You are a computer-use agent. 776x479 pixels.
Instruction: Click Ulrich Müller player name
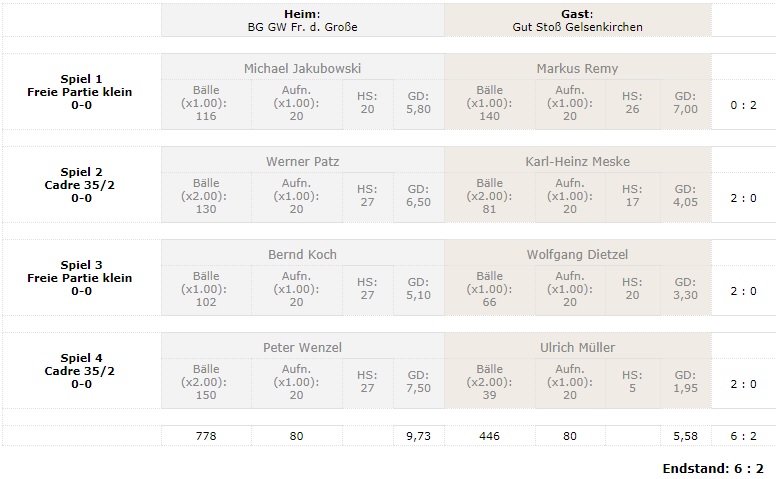577,347
